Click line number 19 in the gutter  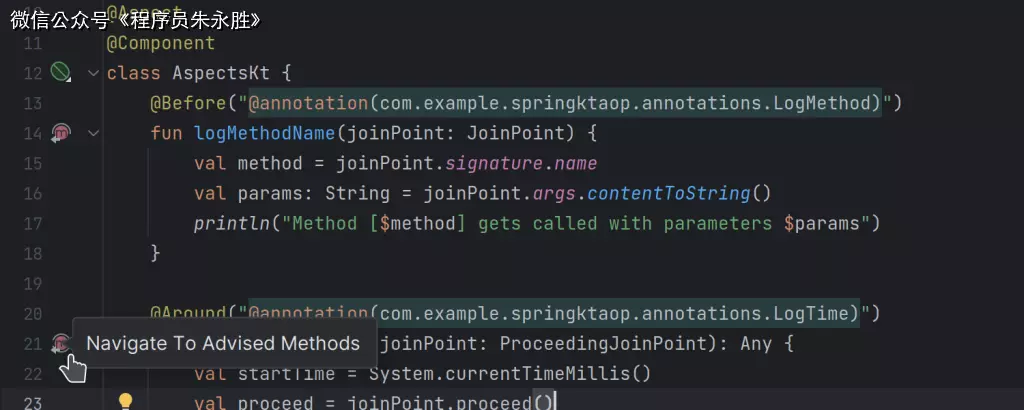coord(32,283)
